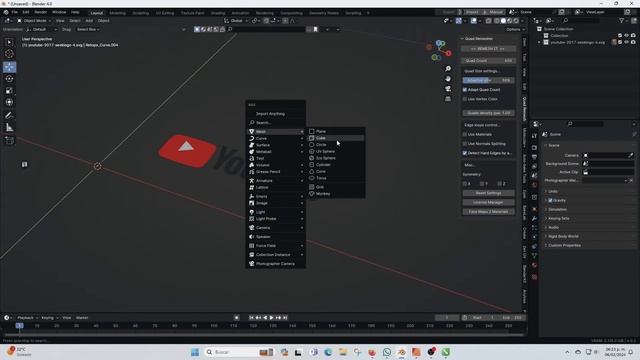This screenshot has height=360, width=640.
Task: Select Speaker in the Add menu
Action: (276, 237)
